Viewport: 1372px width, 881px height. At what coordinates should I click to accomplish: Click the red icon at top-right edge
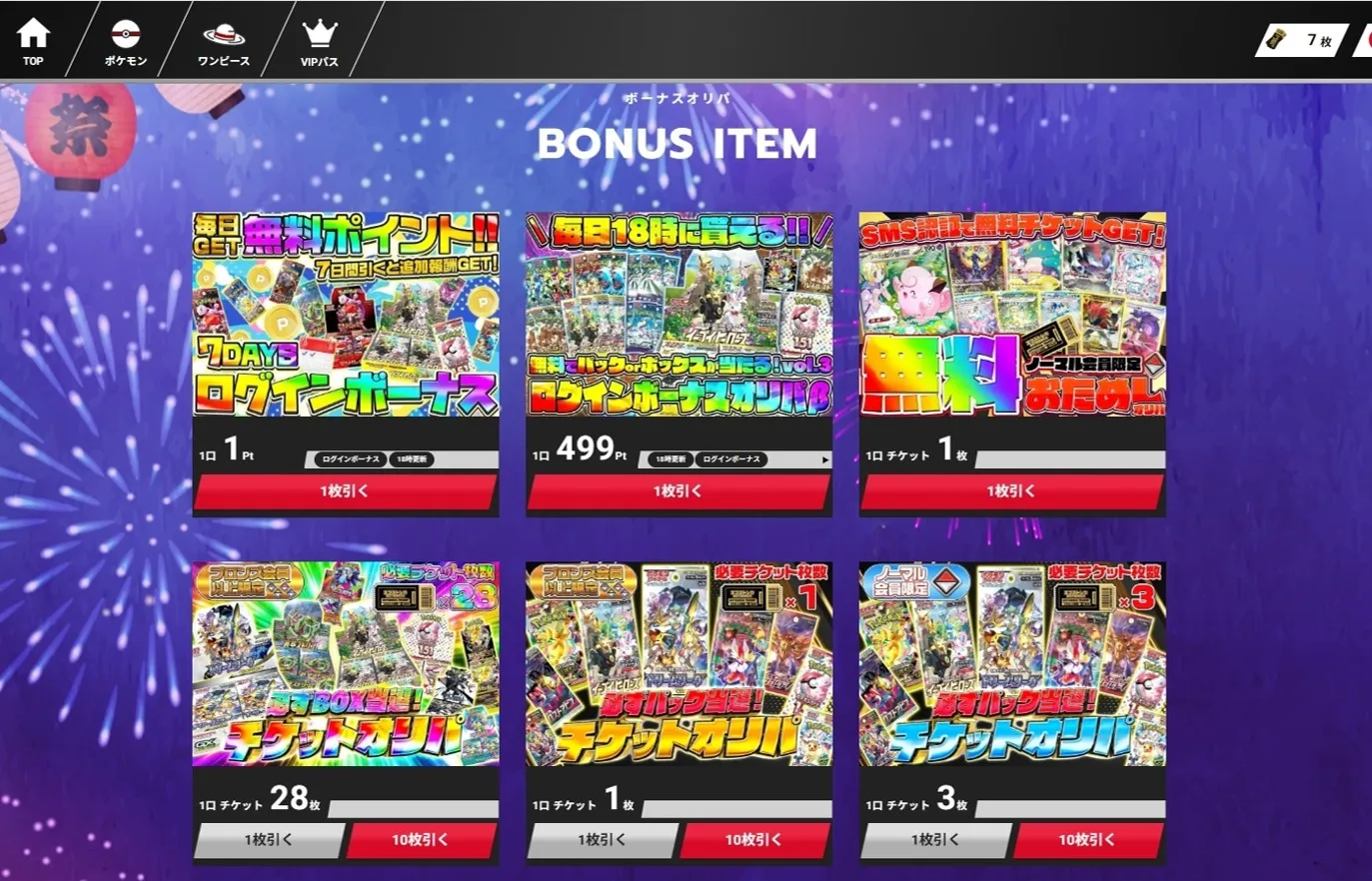(x=1364, y=40)
